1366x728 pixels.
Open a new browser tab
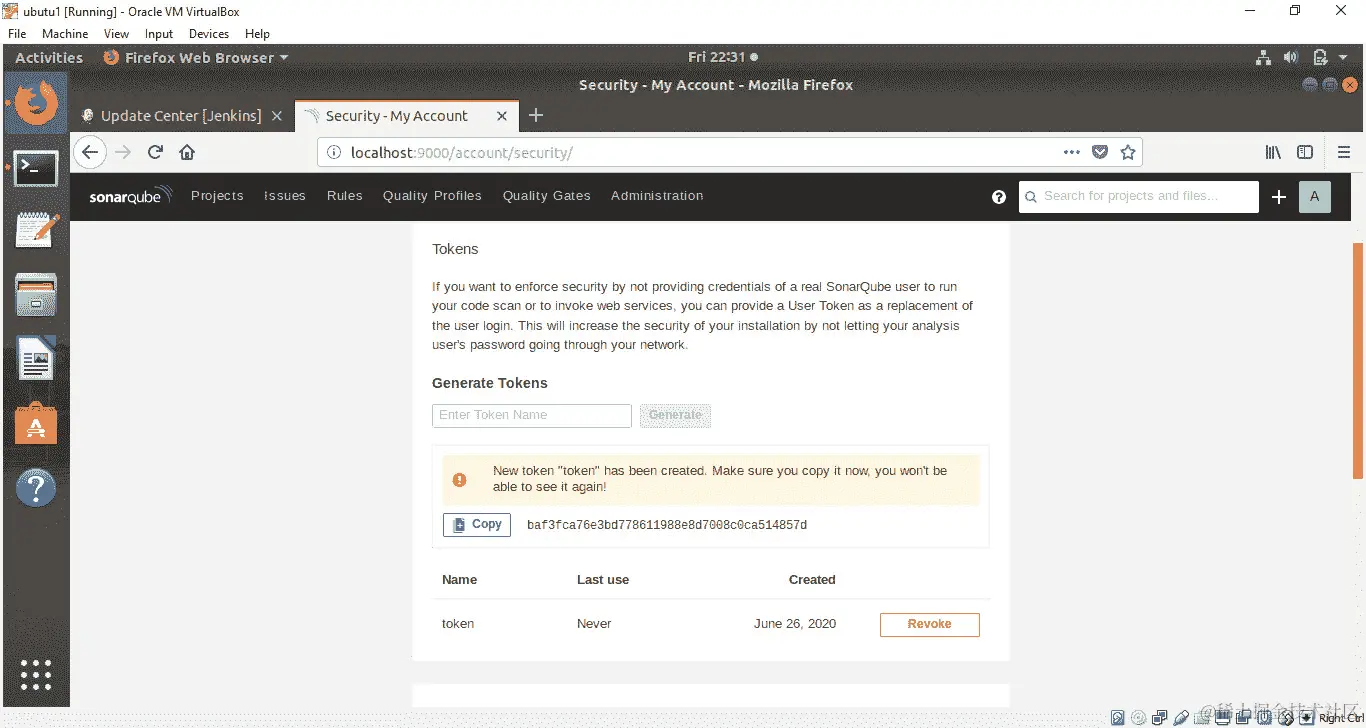tap(536, 116)
